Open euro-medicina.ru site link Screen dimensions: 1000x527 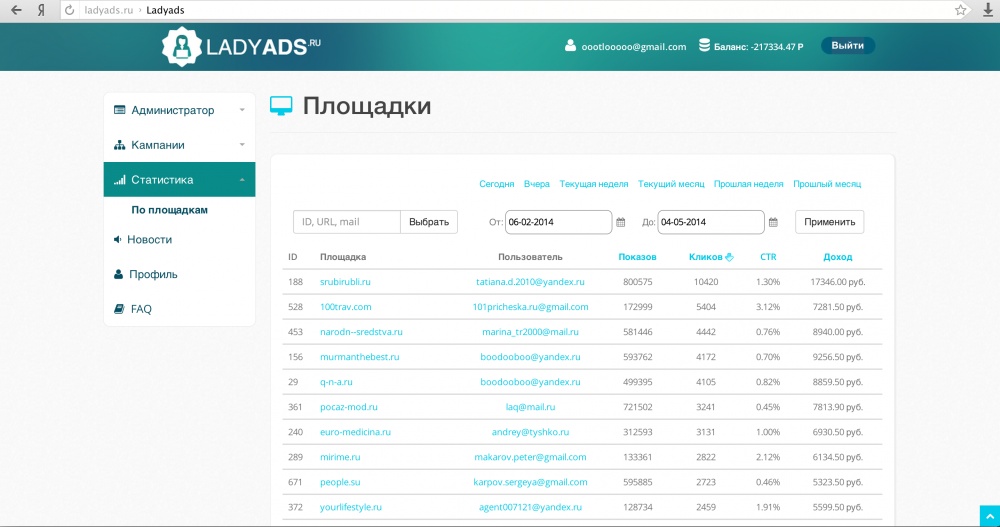tap(355, 432)
